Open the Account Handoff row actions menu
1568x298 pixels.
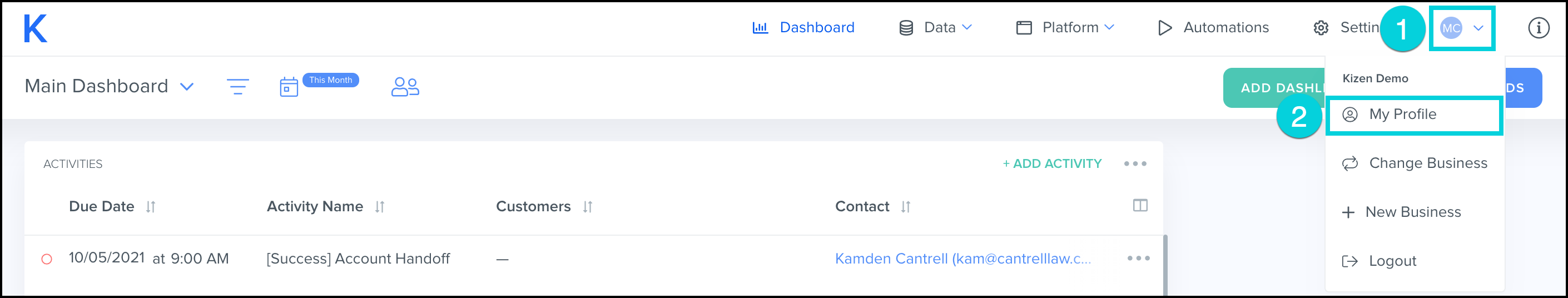pos(1138,259)
